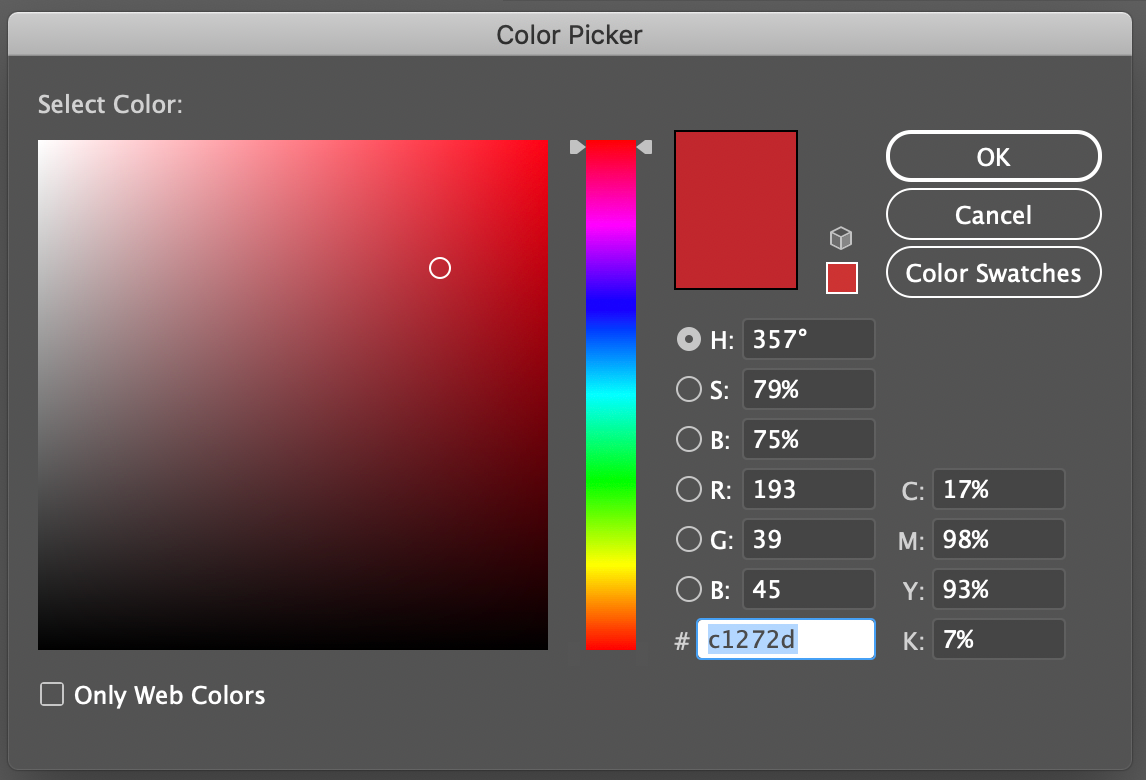
Task: Select the H hue radio button
Action: [x=689, y=339]
